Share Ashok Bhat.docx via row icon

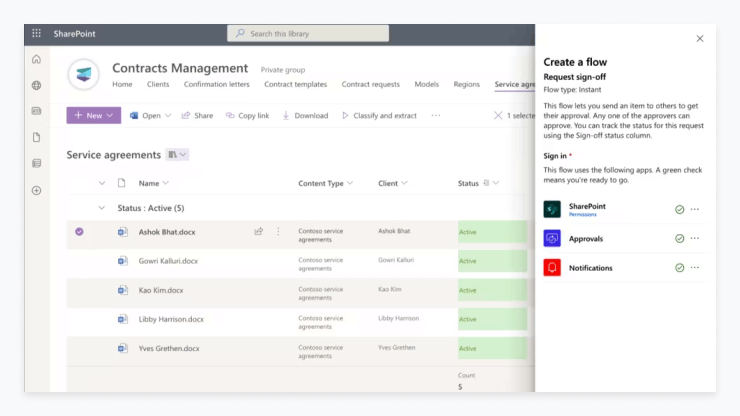259,231
